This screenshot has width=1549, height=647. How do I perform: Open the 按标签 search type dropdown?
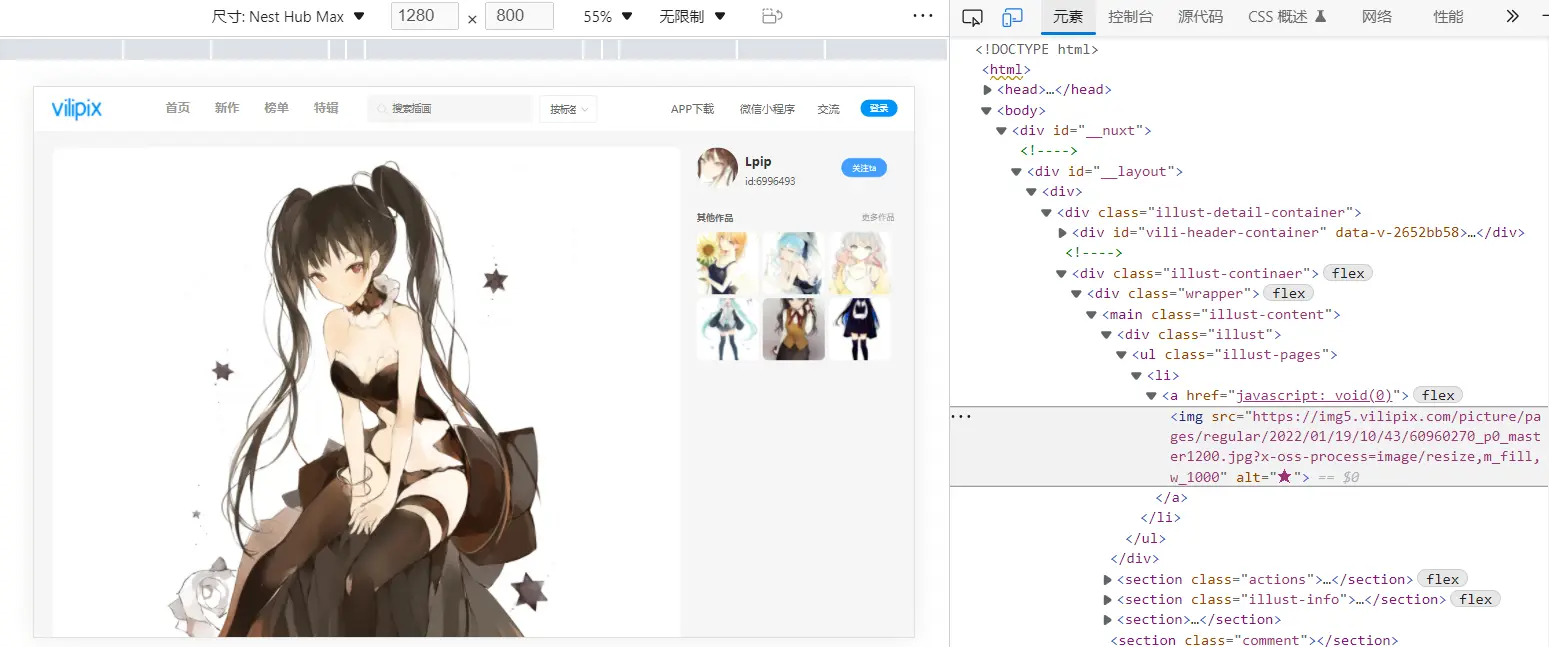(568, 109)
